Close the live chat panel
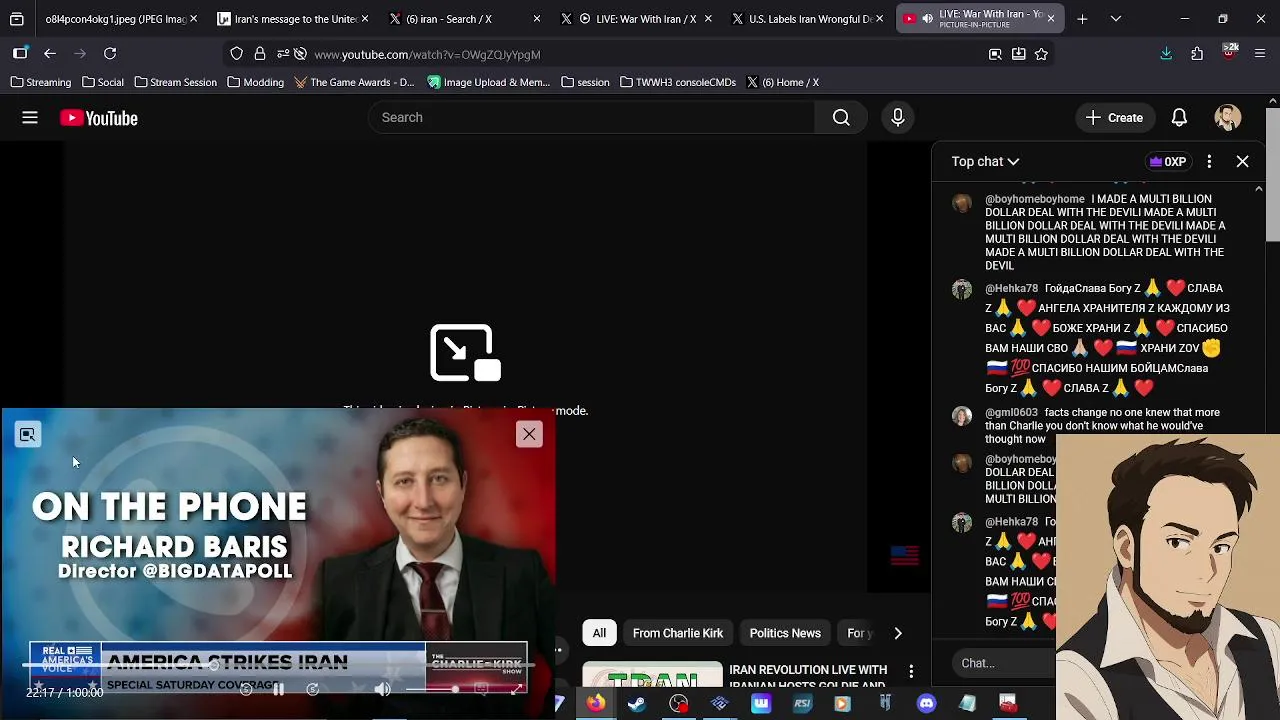The height and width of the screenshot is (720, 1280). pos(1242,161)
